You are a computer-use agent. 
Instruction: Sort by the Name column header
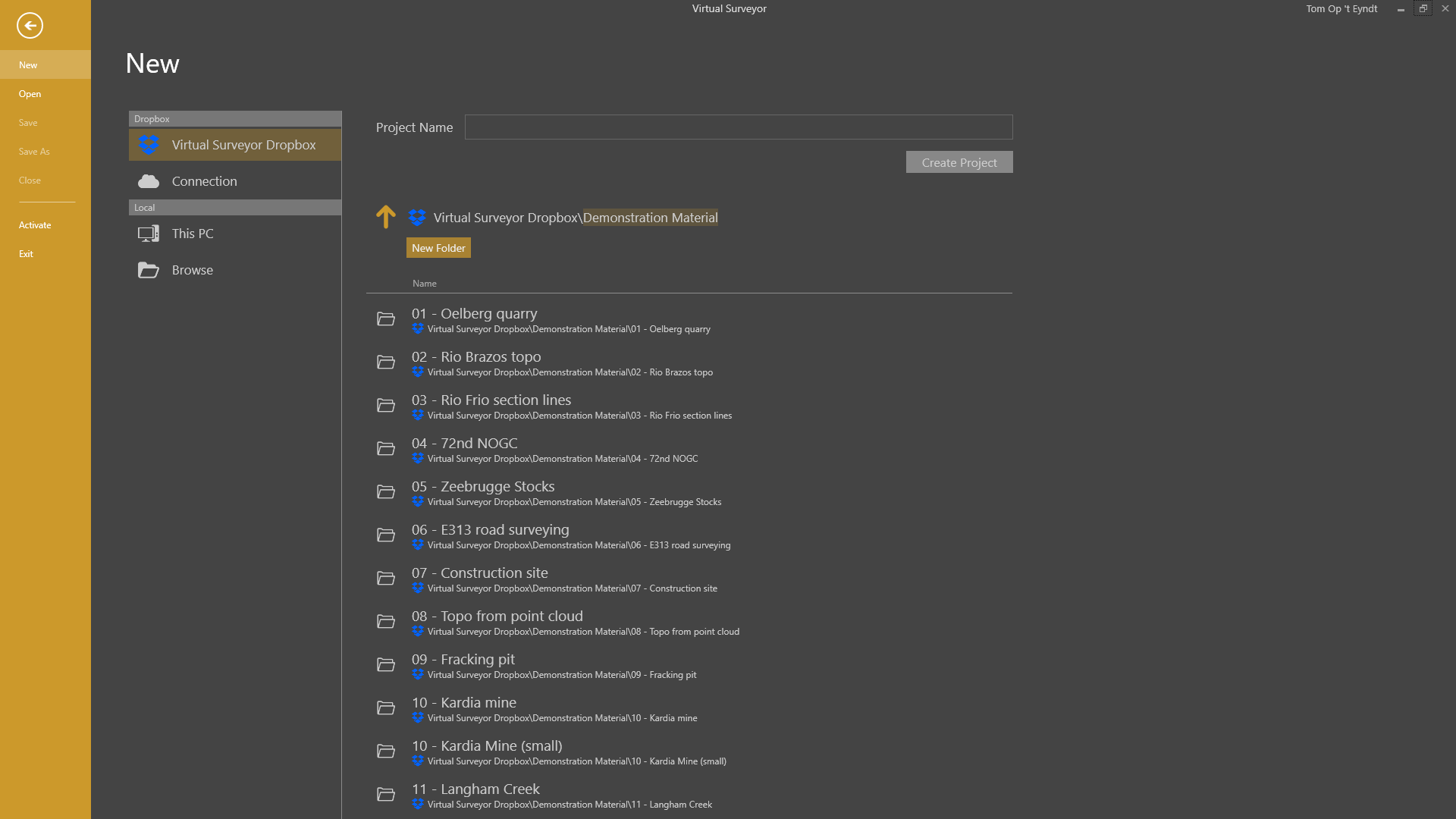pyautogui.click(x=424, y=284)
